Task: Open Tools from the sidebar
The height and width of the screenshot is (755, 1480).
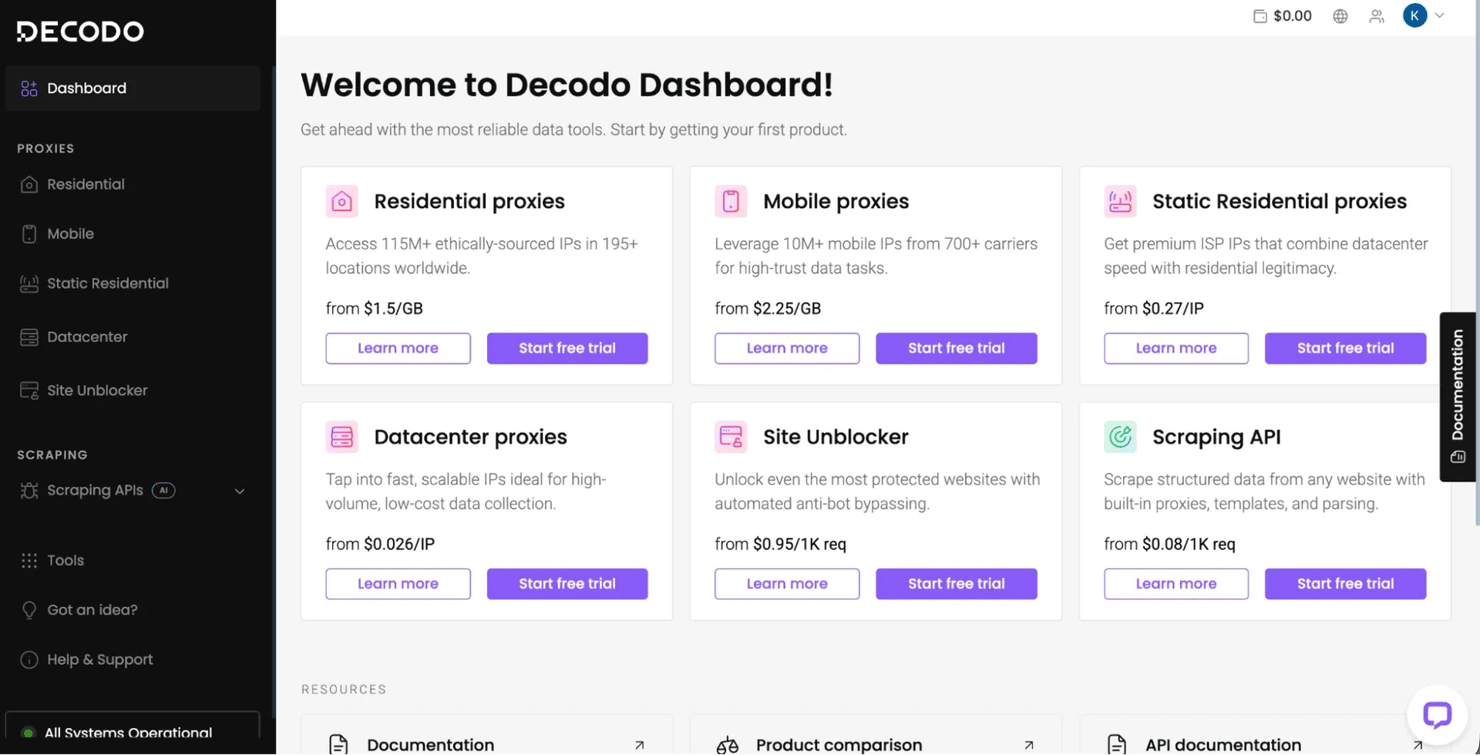Action: tap(65, 561)
